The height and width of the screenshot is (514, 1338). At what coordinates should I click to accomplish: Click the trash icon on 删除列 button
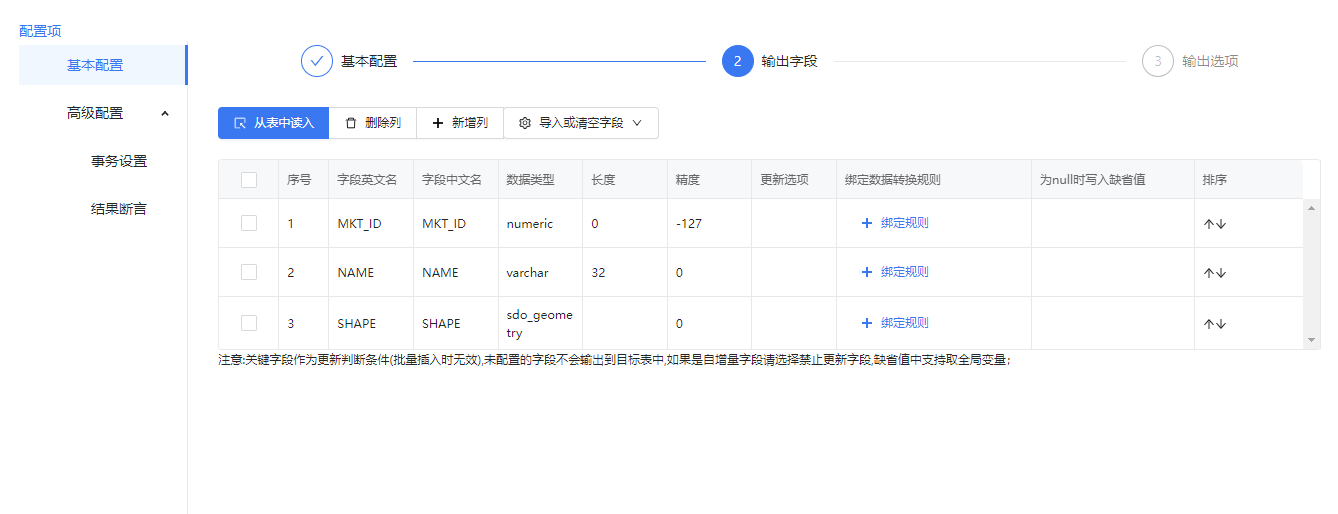(x=351, y=123)
